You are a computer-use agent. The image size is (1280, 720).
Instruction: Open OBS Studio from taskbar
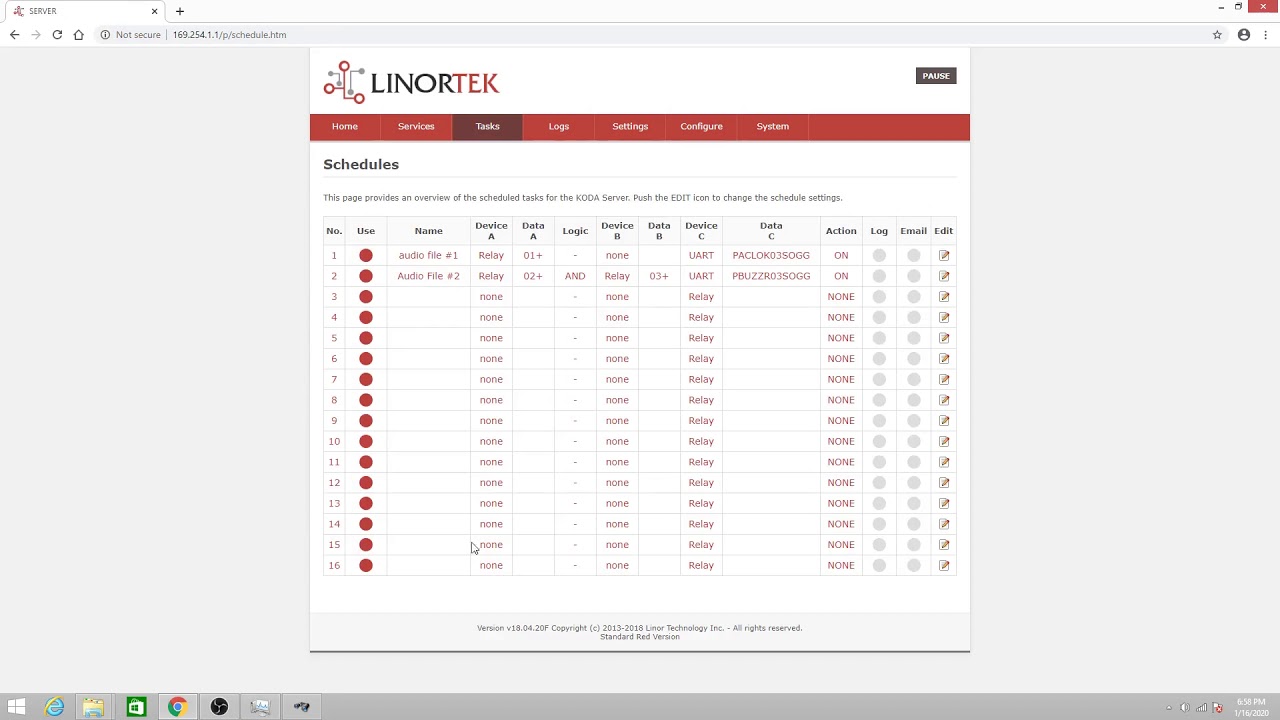pos(219,707)
